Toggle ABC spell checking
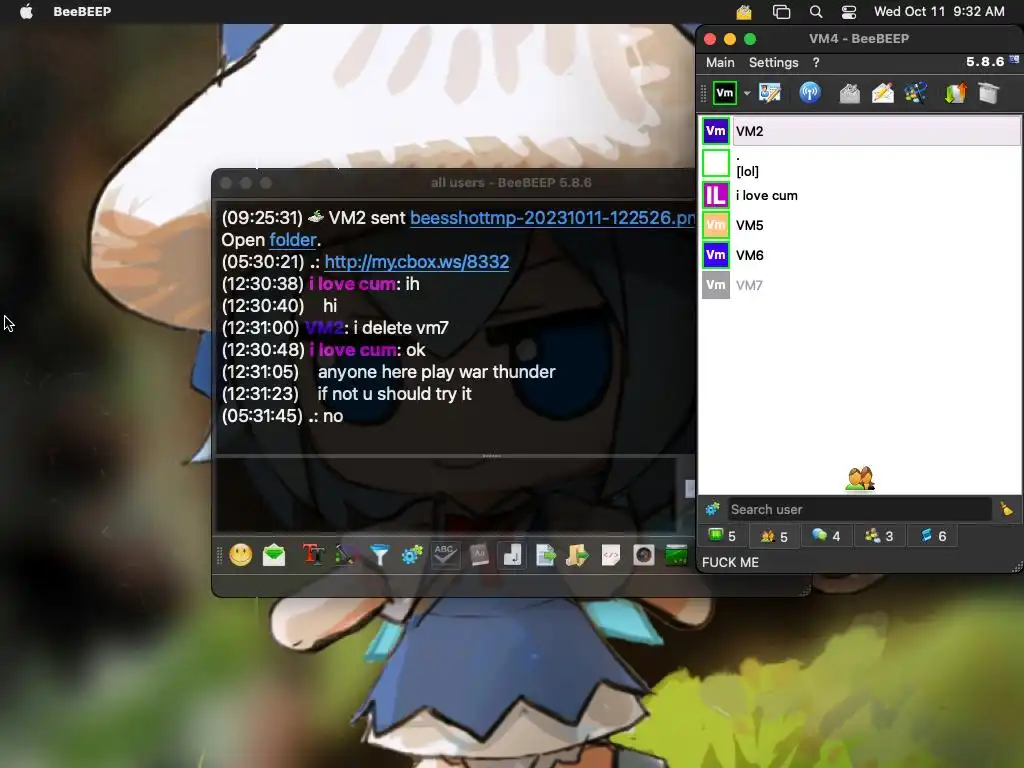The width and height of the screenshot is (1024, 768). 445,555
